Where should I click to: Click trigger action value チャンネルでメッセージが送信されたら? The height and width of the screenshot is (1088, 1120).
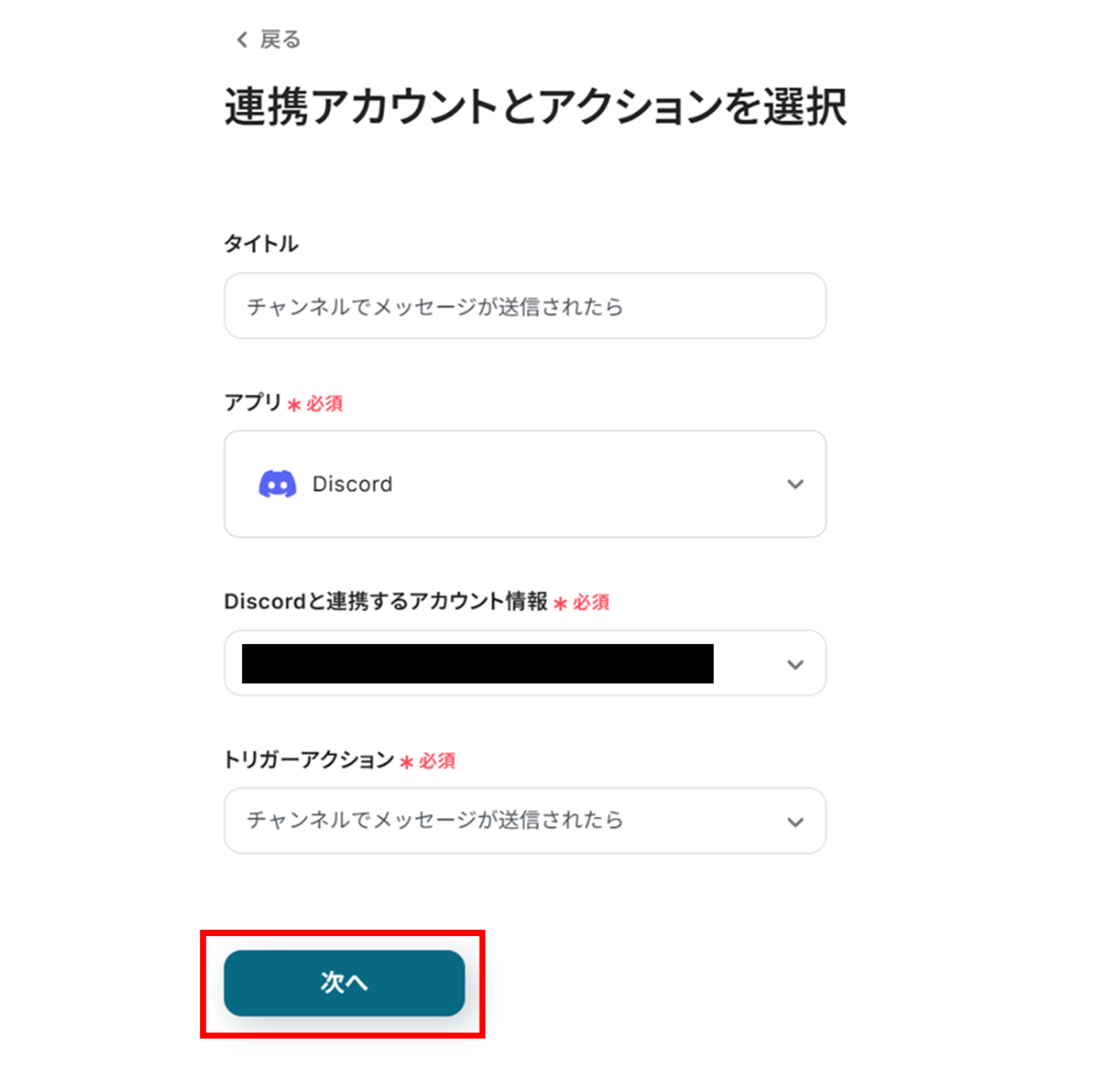(x=435, y=820)
